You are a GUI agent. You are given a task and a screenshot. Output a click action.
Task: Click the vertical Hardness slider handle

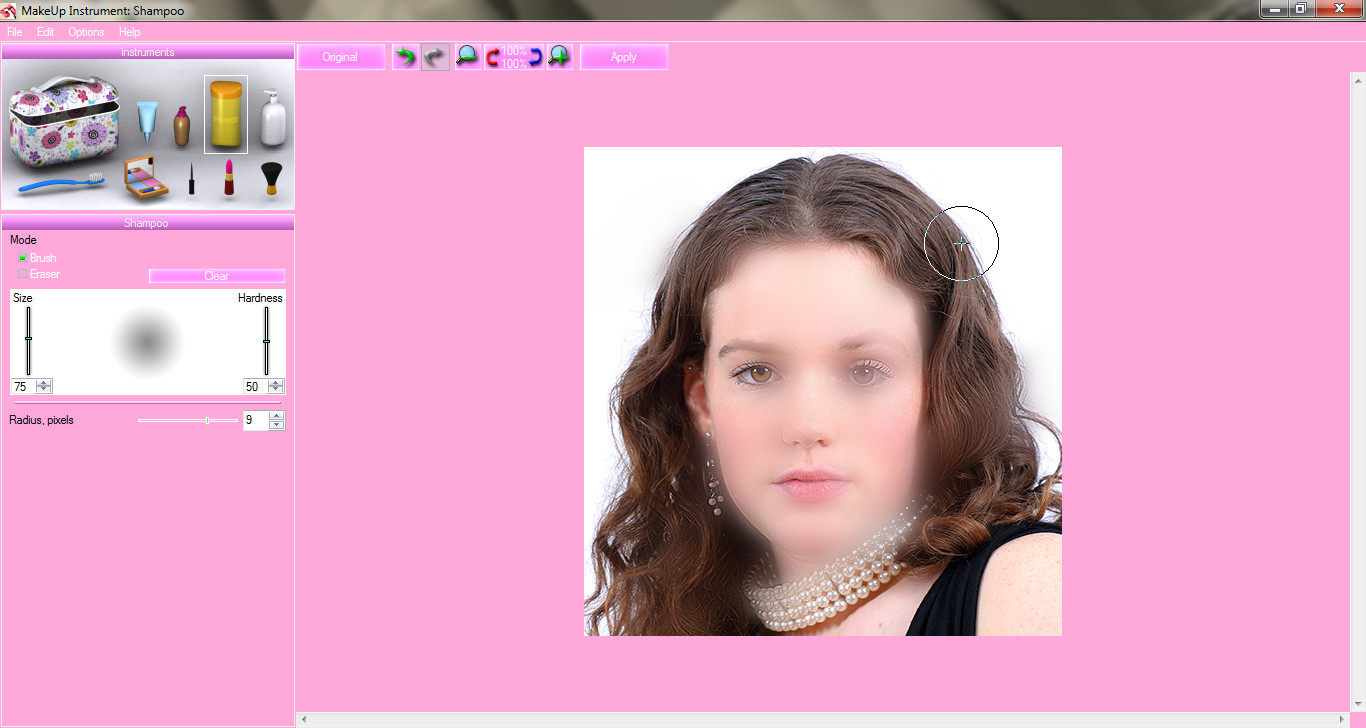(x=266, y=341)
